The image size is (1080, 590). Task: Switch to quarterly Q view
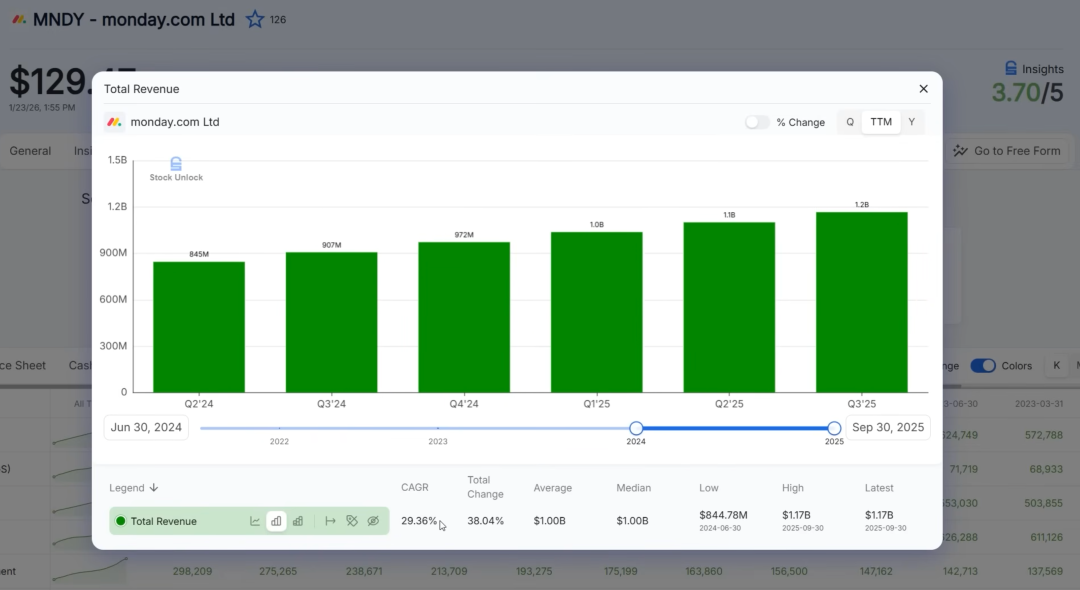(x=850, y=122)
